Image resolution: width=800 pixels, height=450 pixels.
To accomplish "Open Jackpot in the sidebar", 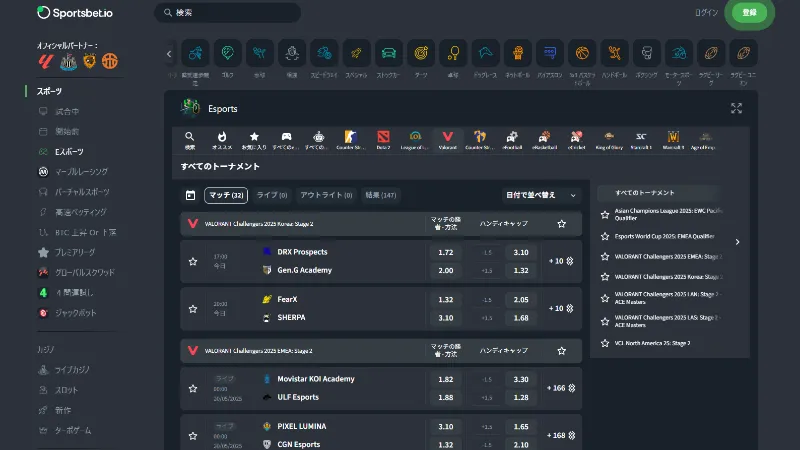I will pyautogui.click(x=75, y=313).
